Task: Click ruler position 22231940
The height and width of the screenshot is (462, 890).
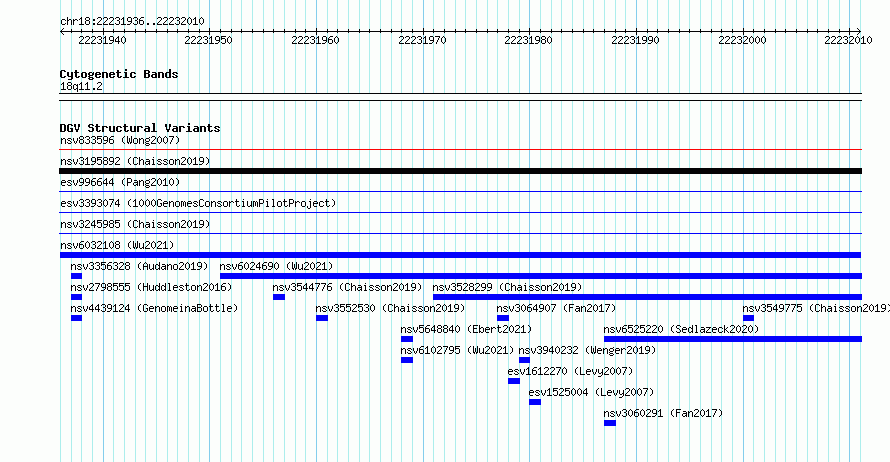Action: pos(102,40)
